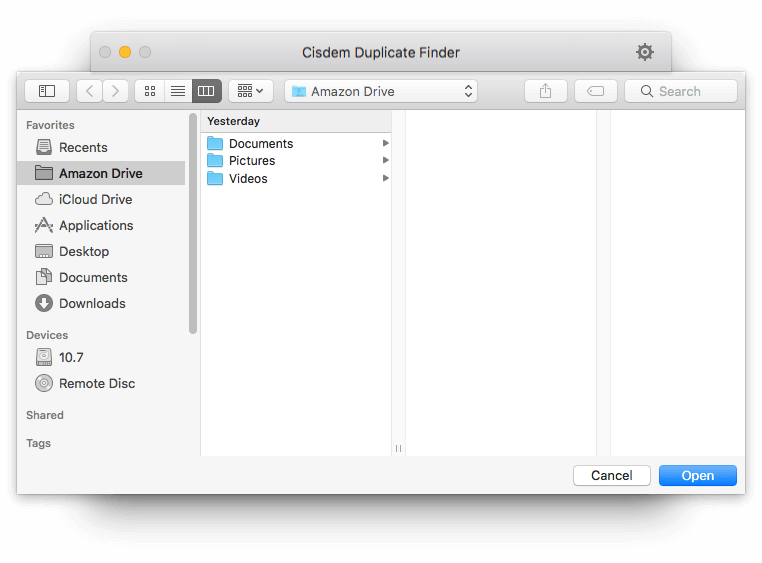The width and height of the screenshot is (762, 563).
Task: Click the Shared sidebar section heading
Action: tap(45, 415)
